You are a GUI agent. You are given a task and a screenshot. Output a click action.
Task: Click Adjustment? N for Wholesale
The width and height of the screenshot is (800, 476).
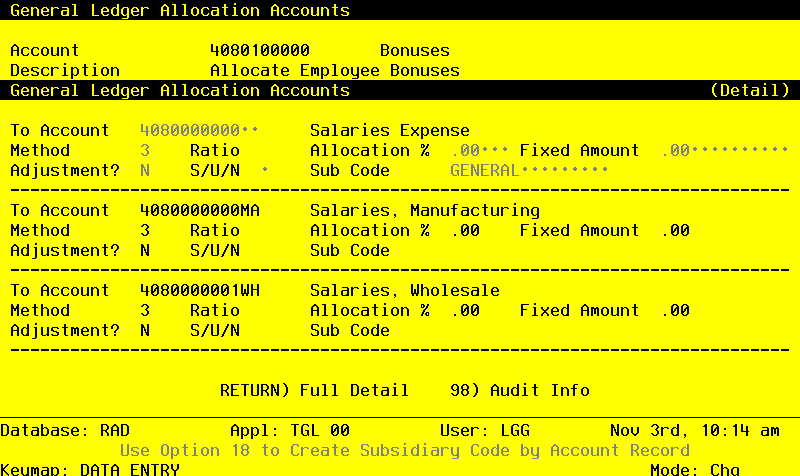click(x=145, y=331)
